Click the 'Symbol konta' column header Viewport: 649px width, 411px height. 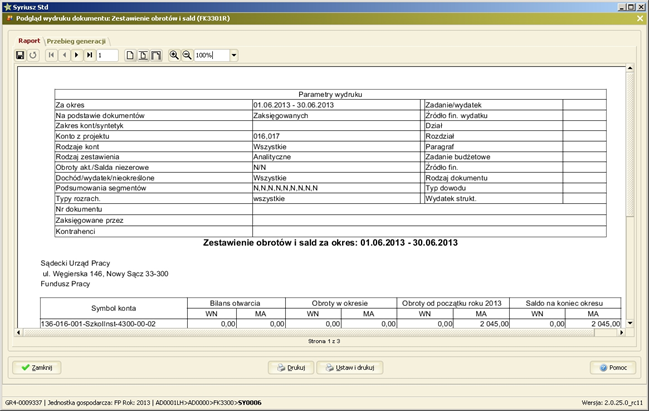(113, 308)
